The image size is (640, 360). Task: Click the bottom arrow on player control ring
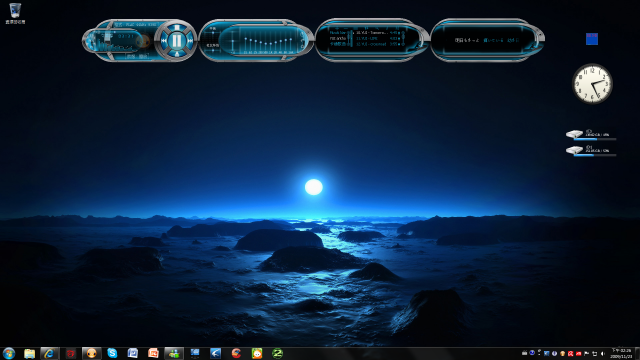177,54
